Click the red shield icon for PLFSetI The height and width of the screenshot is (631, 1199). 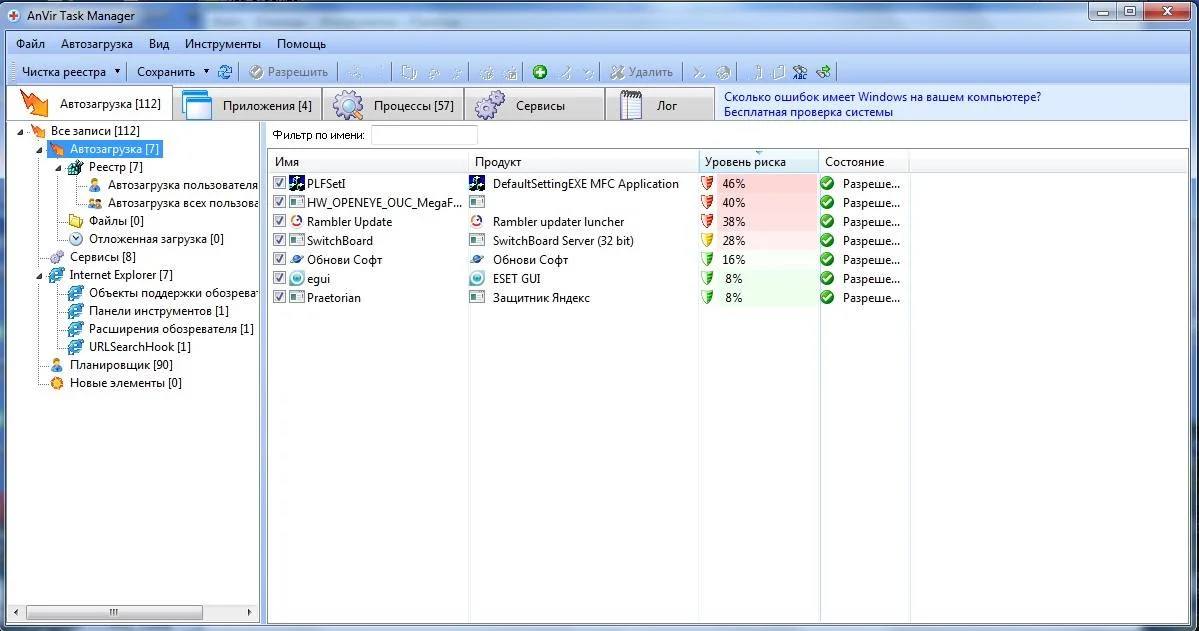click(708, 184)
